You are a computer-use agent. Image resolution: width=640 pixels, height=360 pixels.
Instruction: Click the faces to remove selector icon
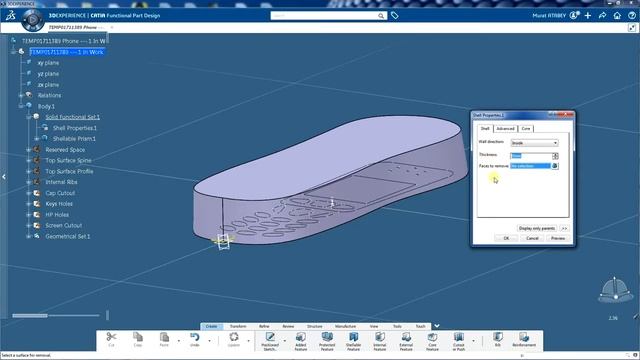click(555, 166)
